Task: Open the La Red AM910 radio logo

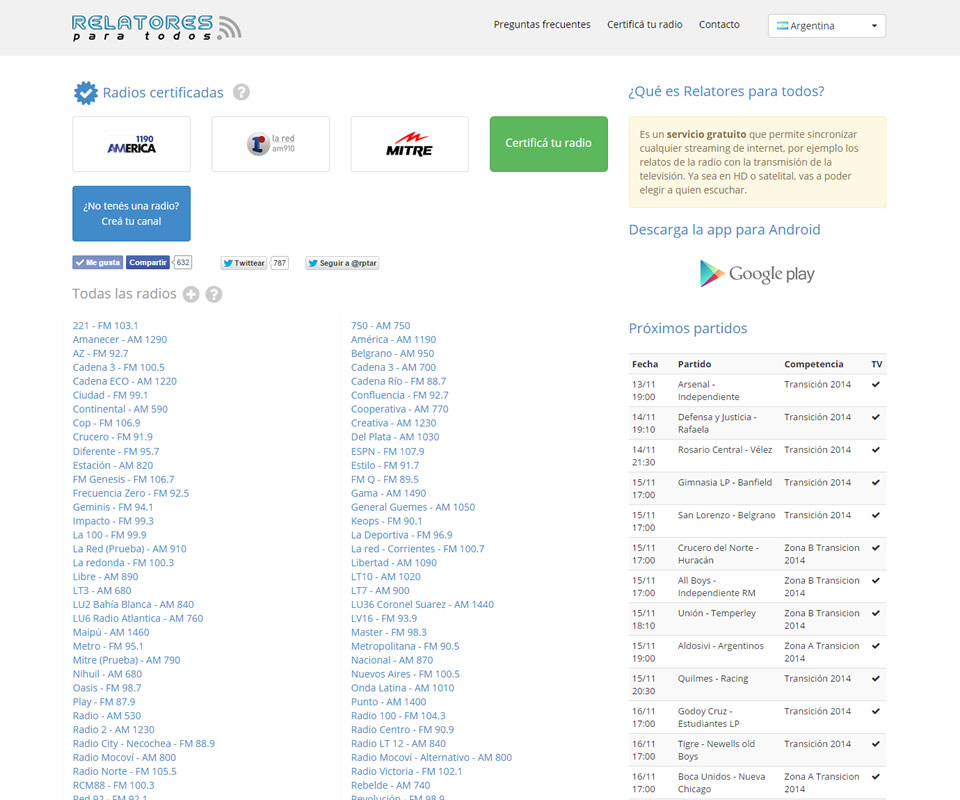Action: [x=271, y=144]
